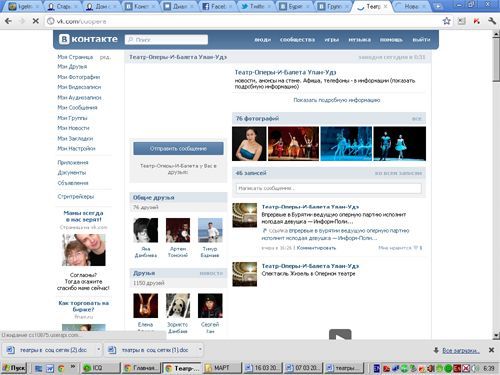
Task: Click выйти to log out
Action: 421,40
